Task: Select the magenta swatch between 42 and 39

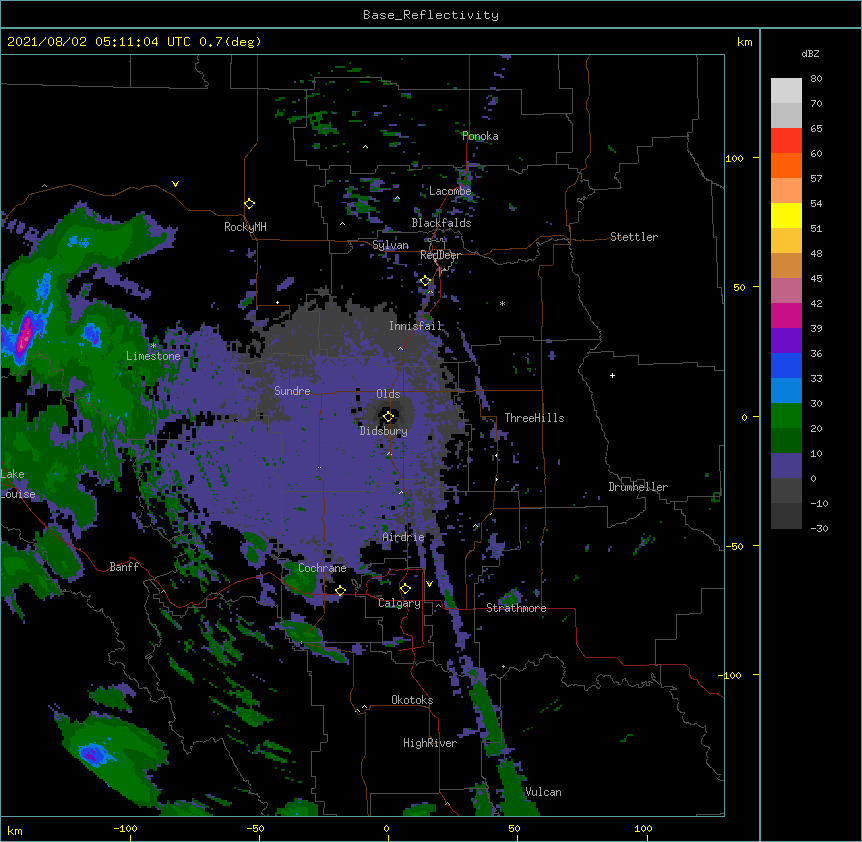Action: coord(786,315)
